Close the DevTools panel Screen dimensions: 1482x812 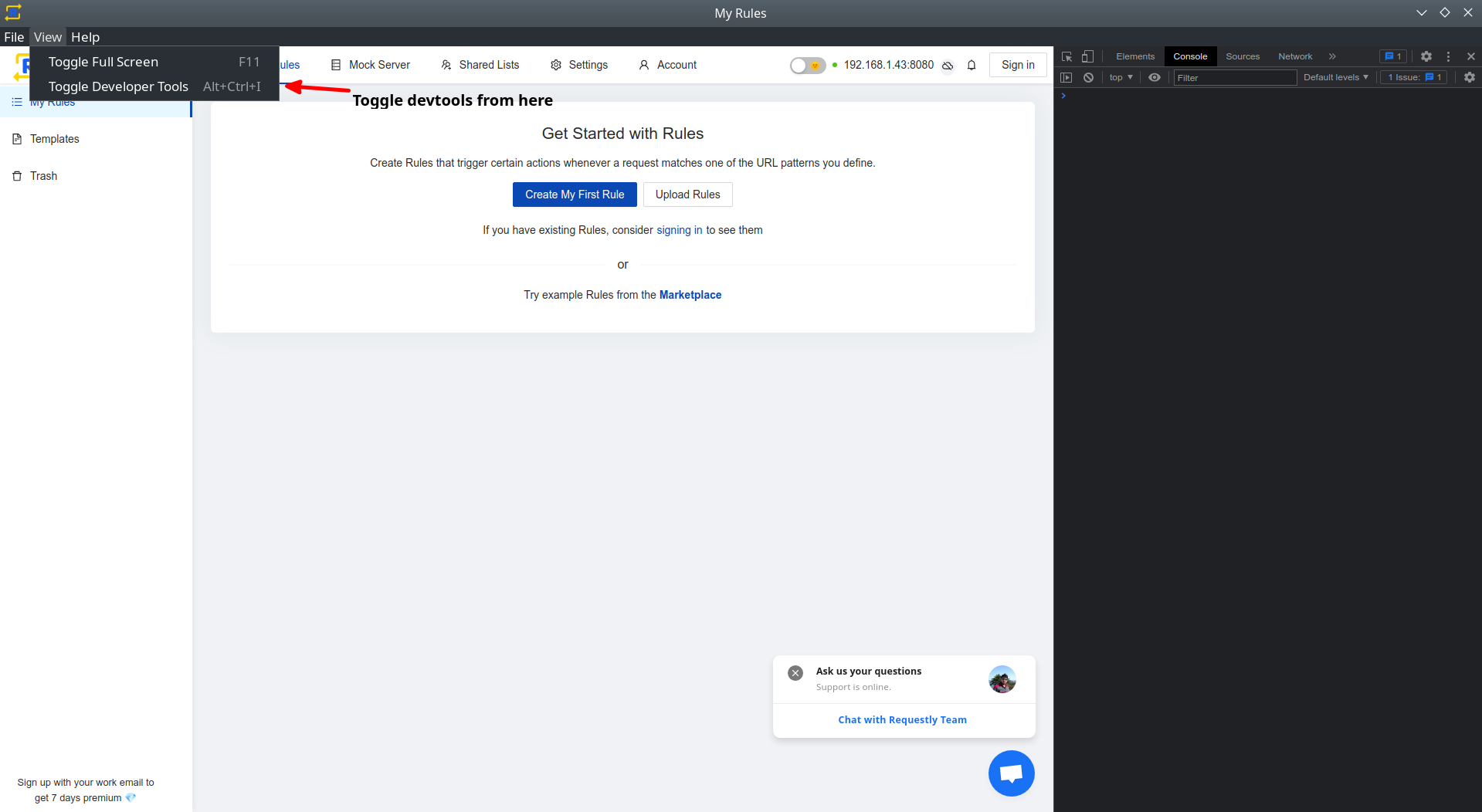(x=1470, y=56)
